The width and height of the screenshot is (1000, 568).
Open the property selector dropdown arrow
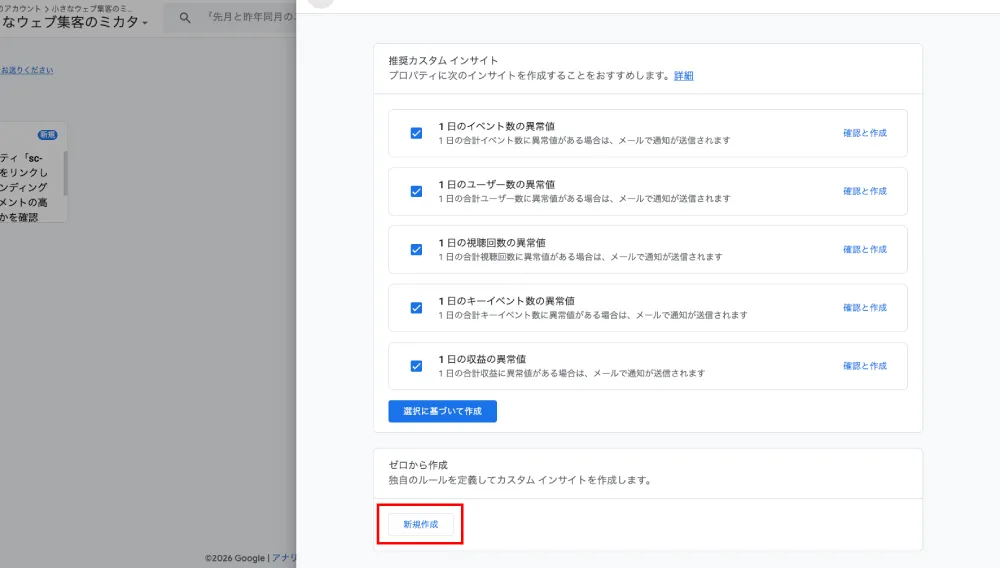145,23
